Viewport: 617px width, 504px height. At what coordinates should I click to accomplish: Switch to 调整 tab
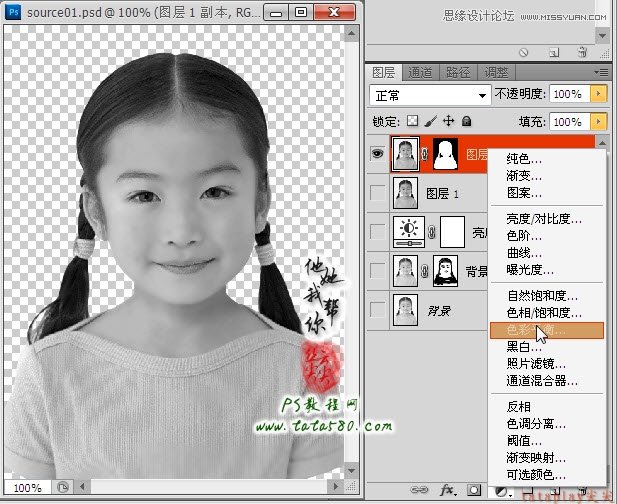click(496, 72)
